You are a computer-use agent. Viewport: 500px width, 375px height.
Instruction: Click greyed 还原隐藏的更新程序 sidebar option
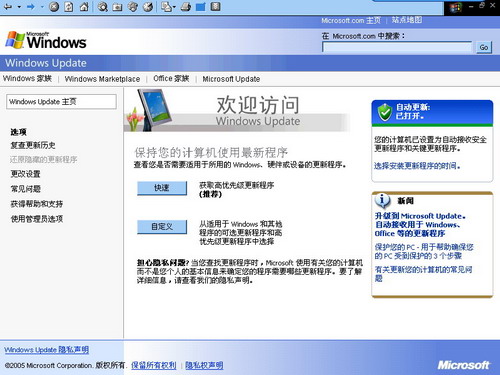click(44, 159)
